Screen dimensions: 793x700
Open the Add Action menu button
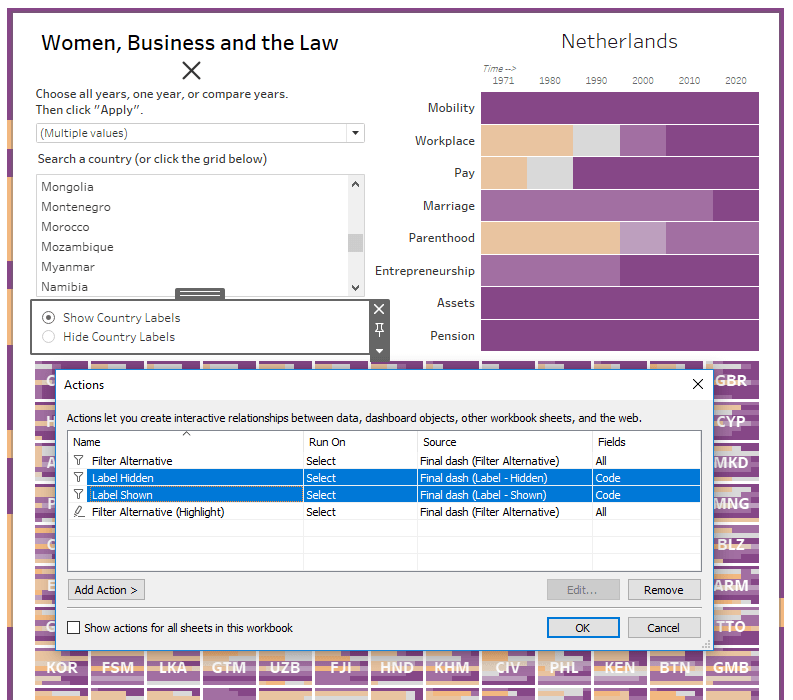pos(106,590)
